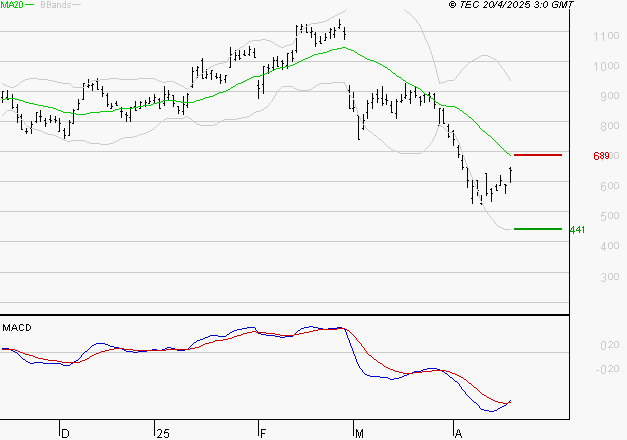627x440 pixels.
Task: Click the F month marker on axis
Action: coord(263,434)
